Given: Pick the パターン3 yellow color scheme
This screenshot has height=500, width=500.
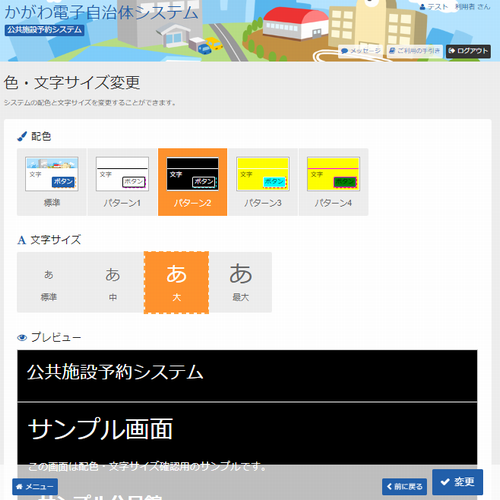Looking at the screenshot, I should pyautogui.click(x=263, y=182).
